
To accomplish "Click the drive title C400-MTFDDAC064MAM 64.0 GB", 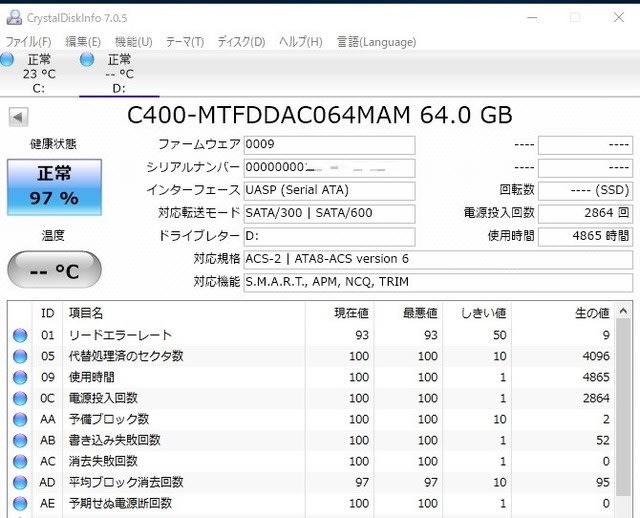I will pyautogui.click(x=320, y=115).
